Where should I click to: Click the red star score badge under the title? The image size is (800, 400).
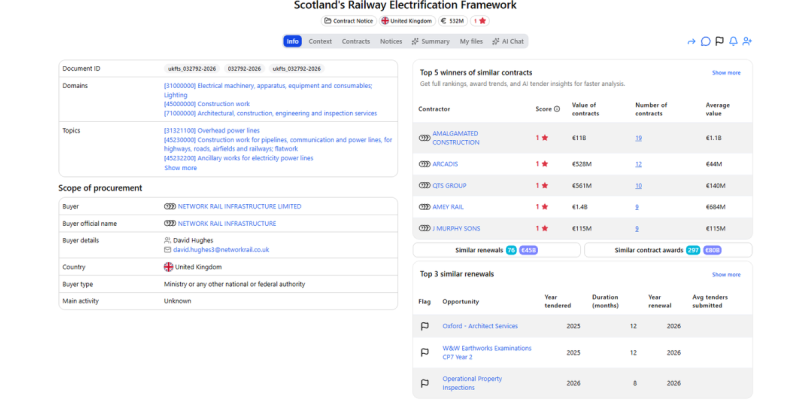tap(480, 21)
